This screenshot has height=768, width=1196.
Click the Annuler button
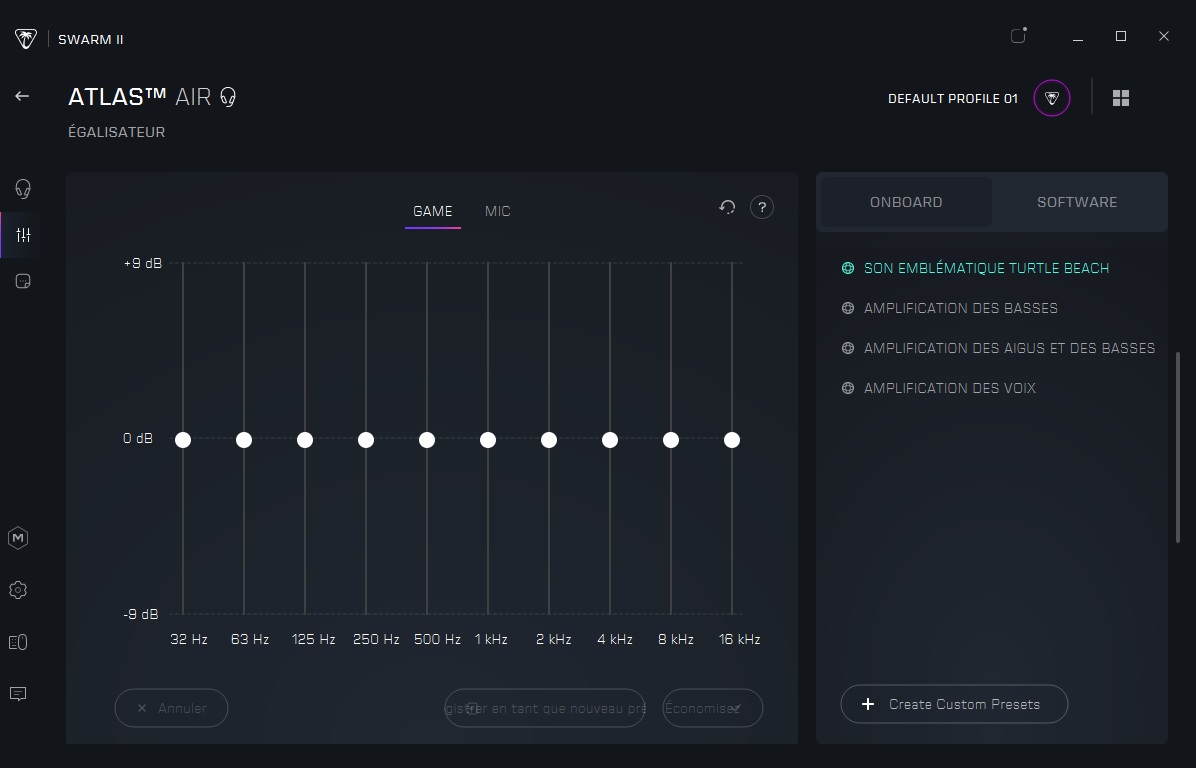(171, 708)
